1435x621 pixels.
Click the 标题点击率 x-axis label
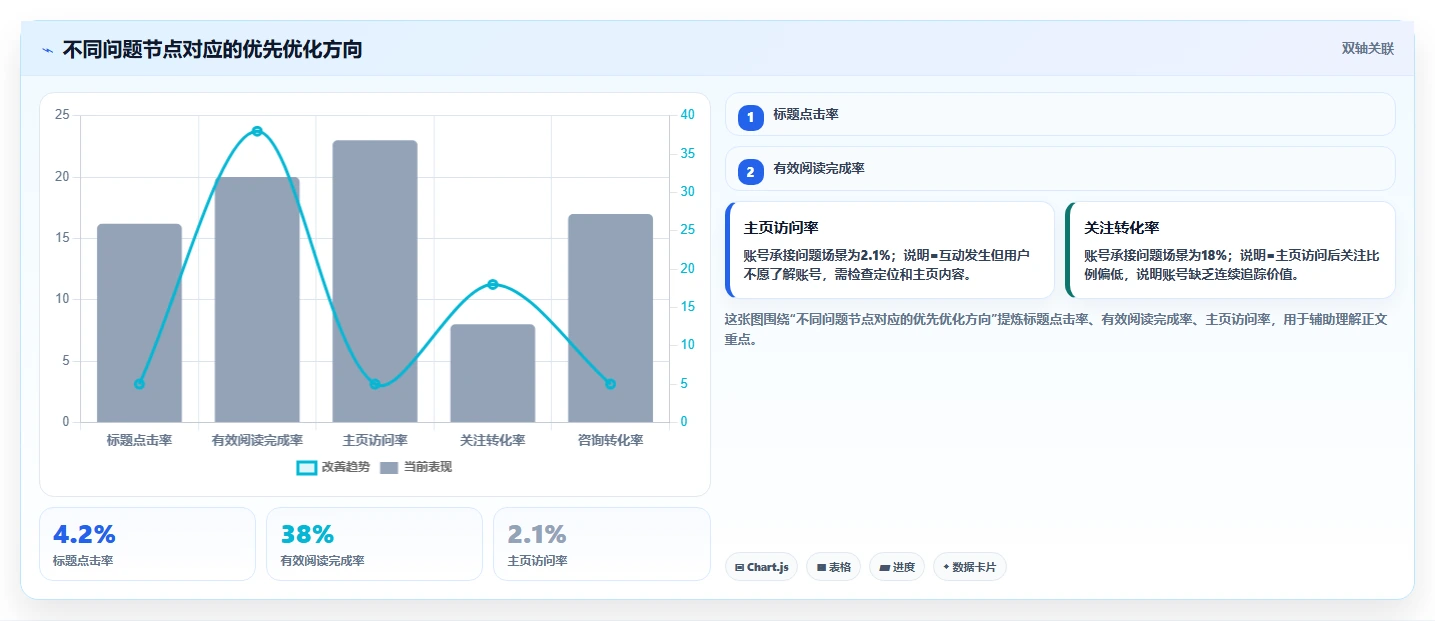139,440
